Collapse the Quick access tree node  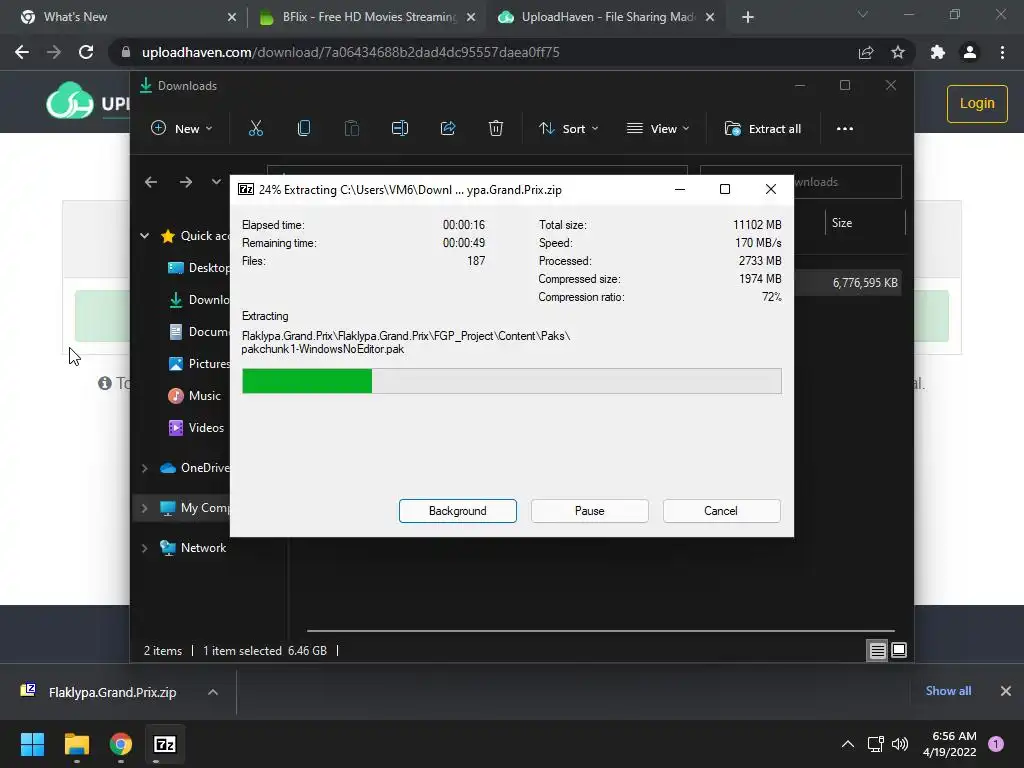[x=144, y=236]
